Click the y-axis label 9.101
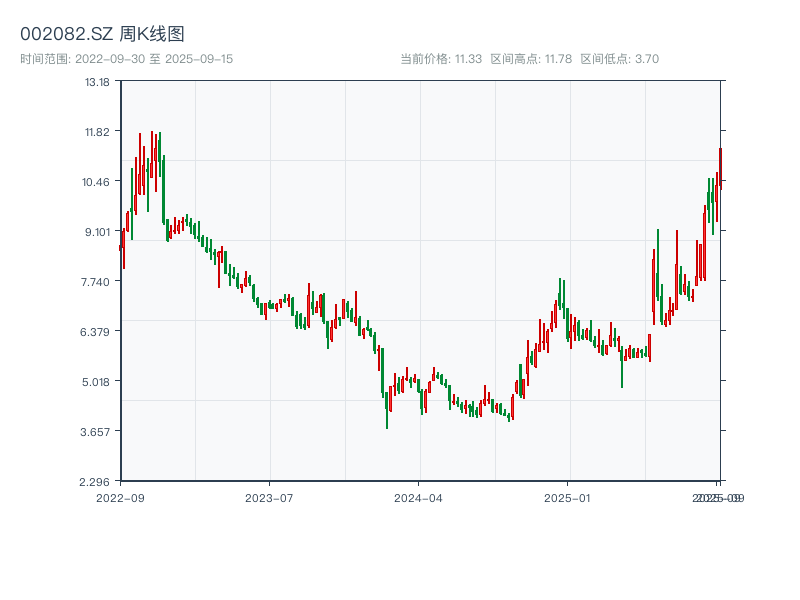This screenshot has width=800, height=600. (x=97, y=232)
